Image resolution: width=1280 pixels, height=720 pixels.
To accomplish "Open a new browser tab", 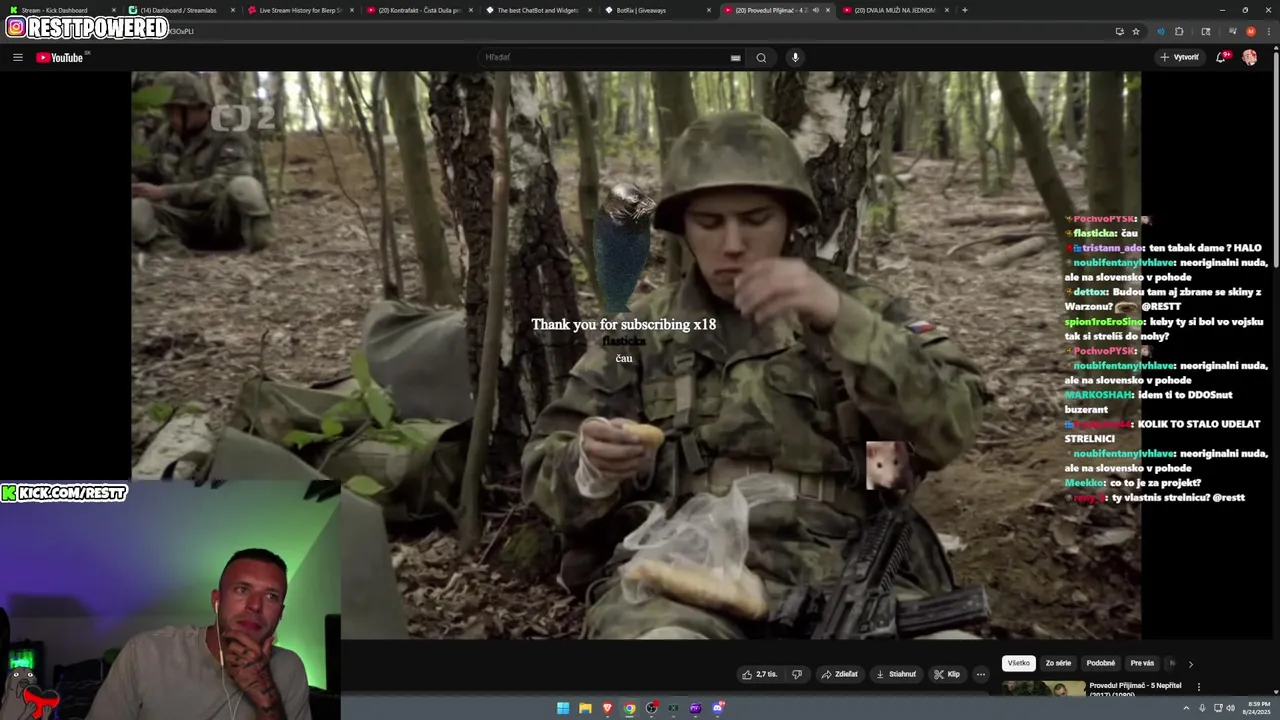I will [964, 10].
